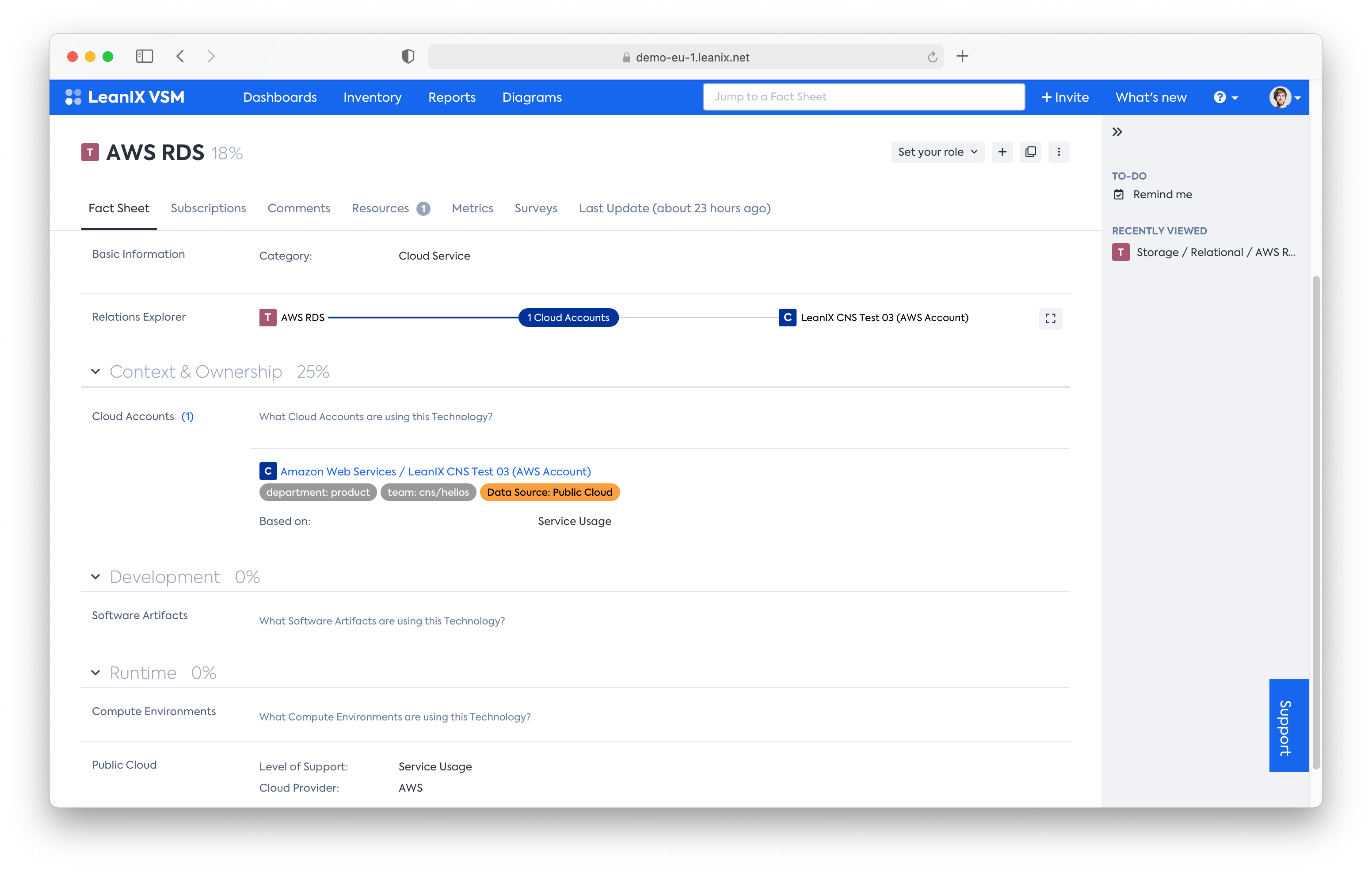
Task: Switch to the Metrics tab
Action: 473,208
